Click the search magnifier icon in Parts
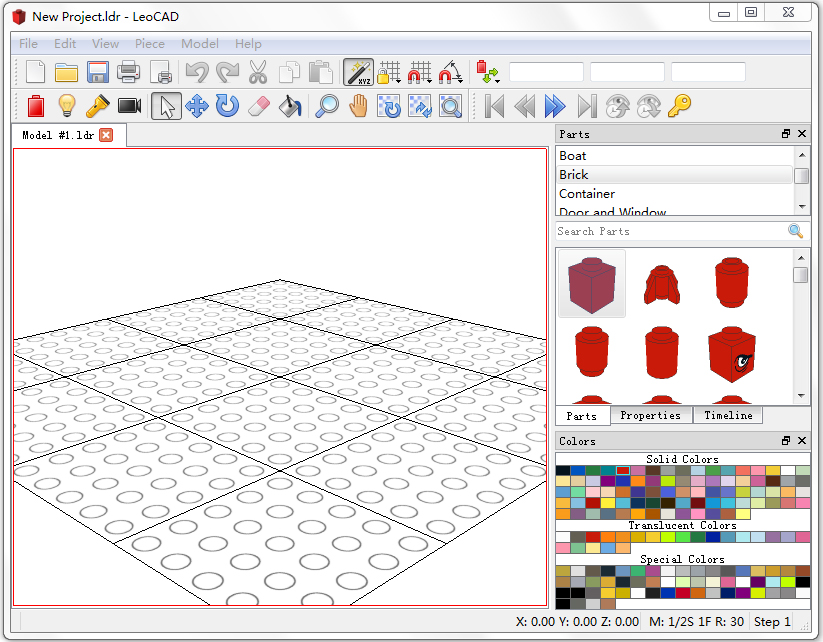 pyautogui.click(x=796, y=231)
